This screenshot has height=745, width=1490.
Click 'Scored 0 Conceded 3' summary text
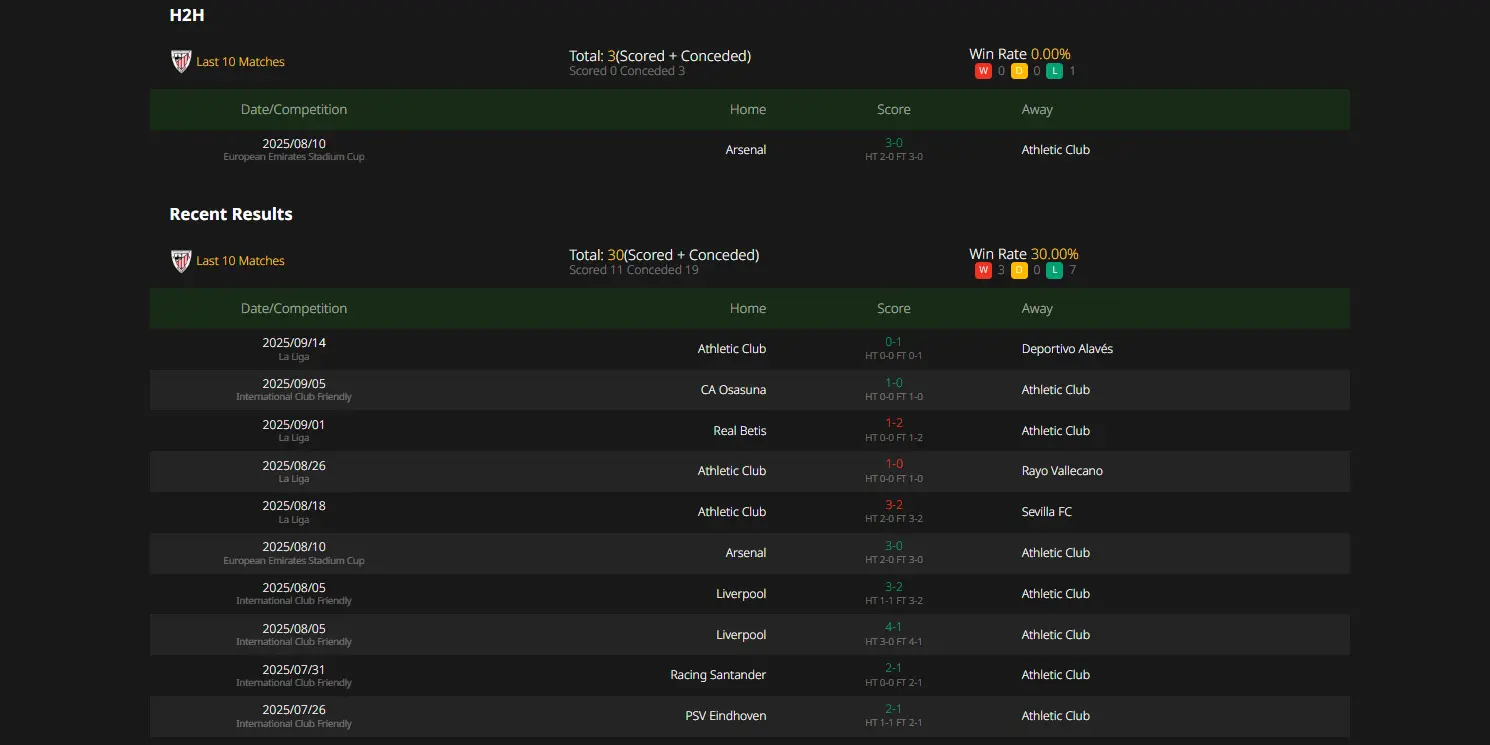627,71
